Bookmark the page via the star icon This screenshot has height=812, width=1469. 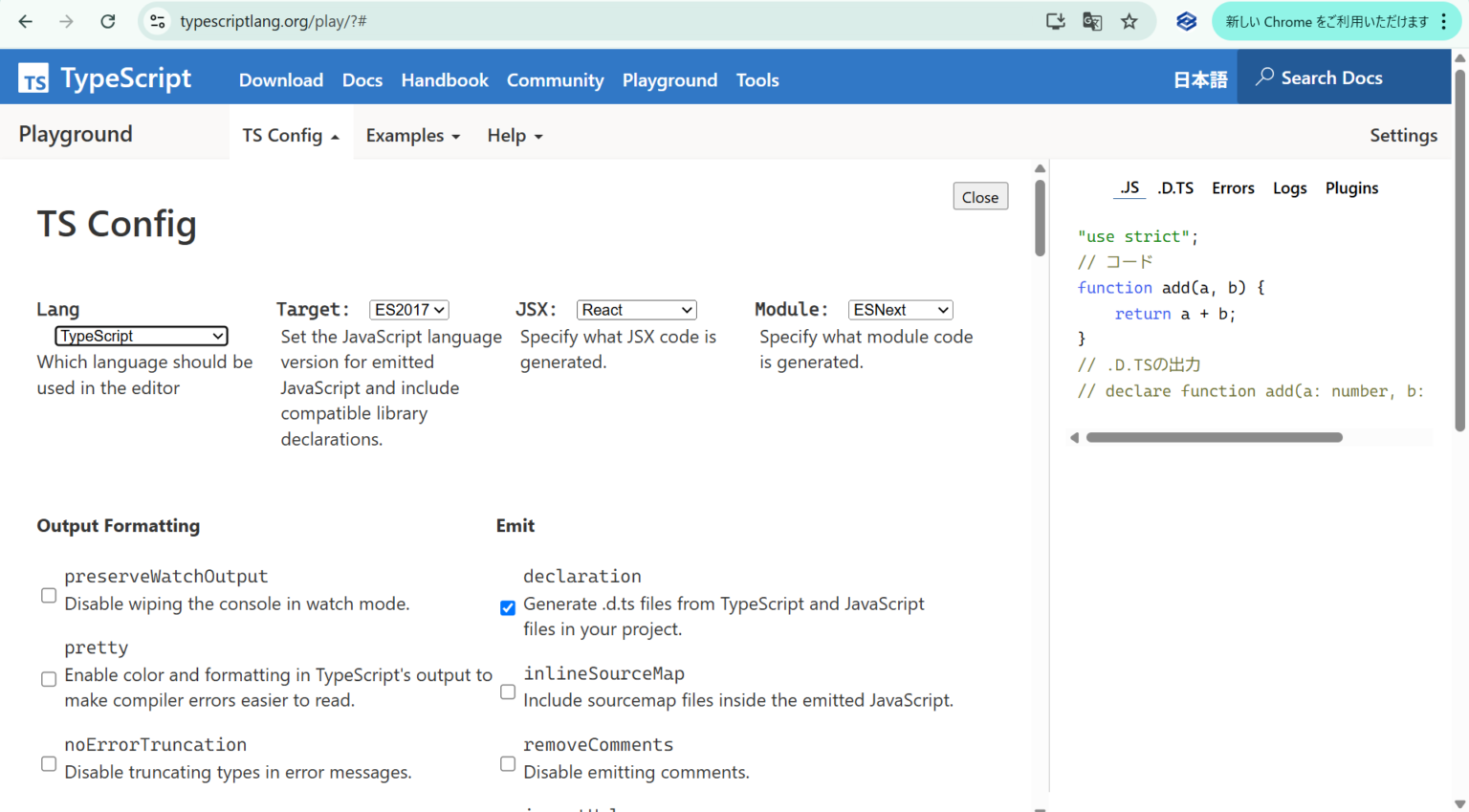1129,21
